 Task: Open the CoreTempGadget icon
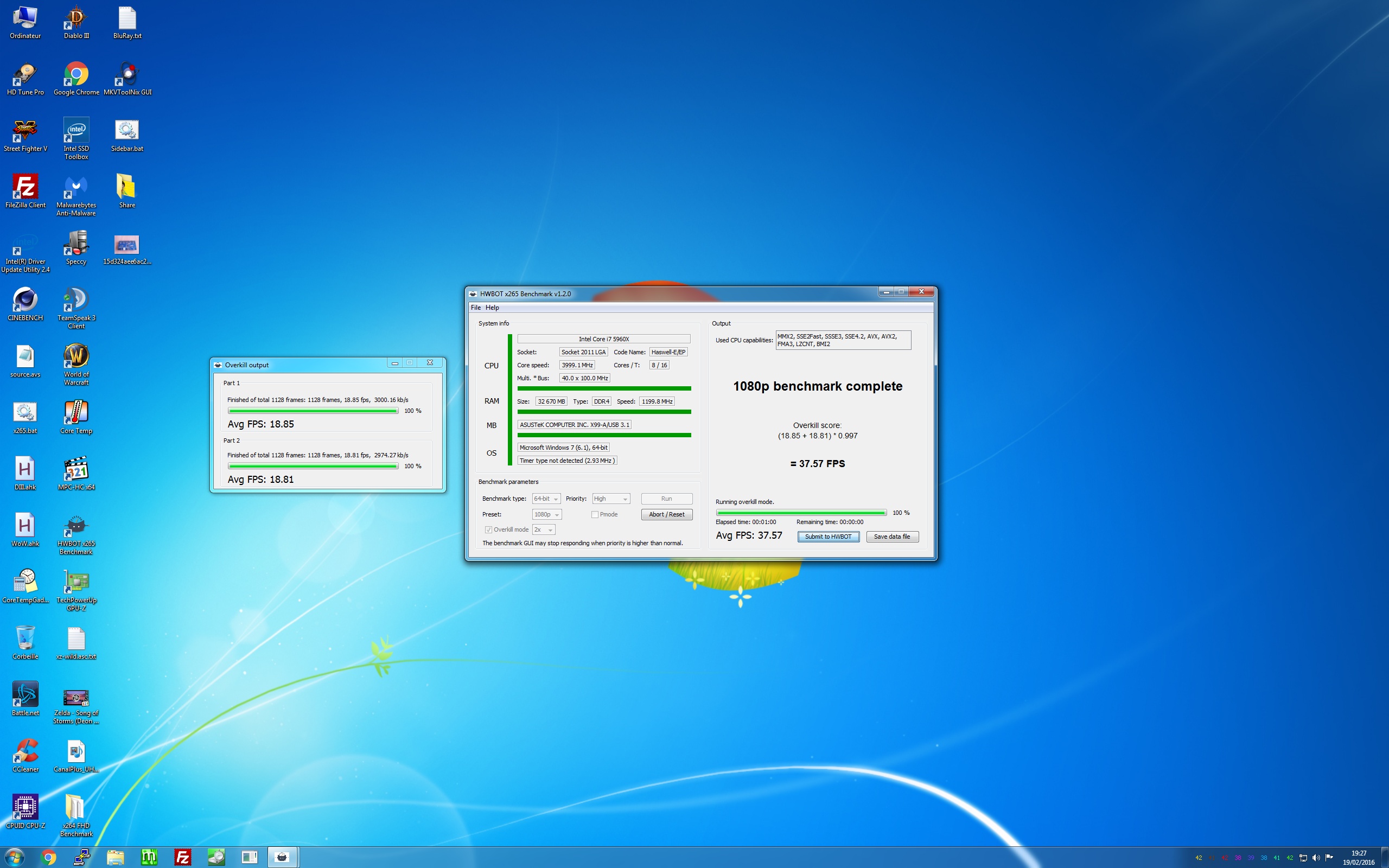click(26, 586)
